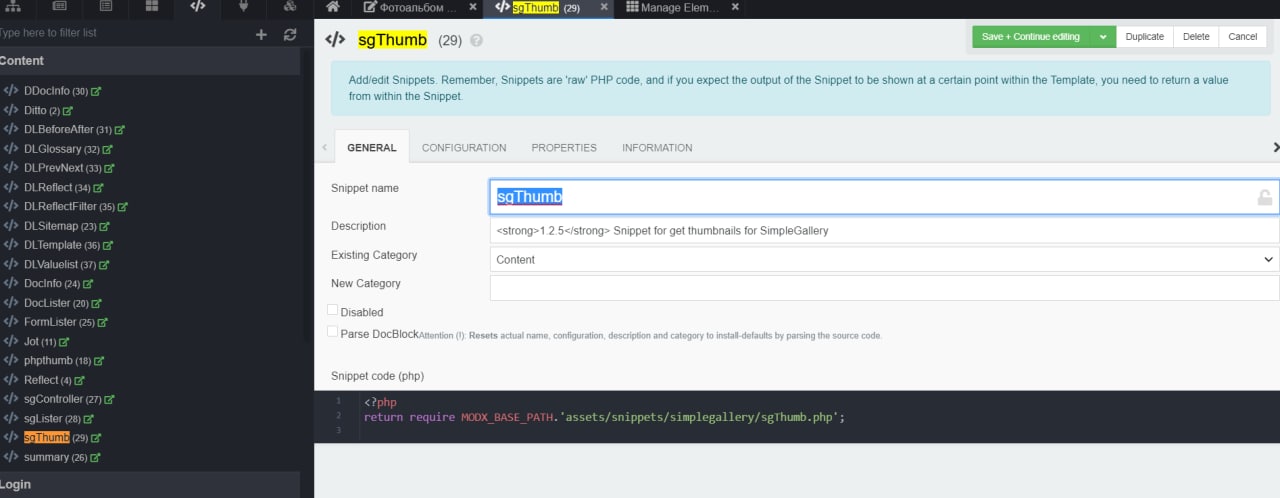Open sgThumb in new window icon
The width and height of the screenshot is (1280, 498).
tap(97, 438)
